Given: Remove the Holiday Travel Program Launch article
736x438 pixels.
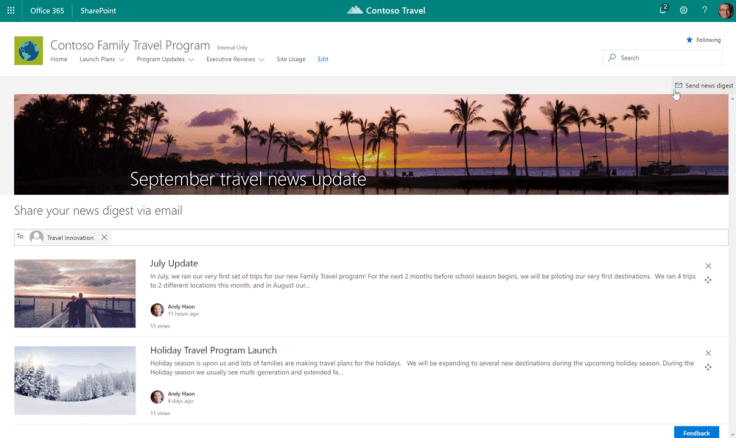Looking at the screenshot, I should coord(708,353).
